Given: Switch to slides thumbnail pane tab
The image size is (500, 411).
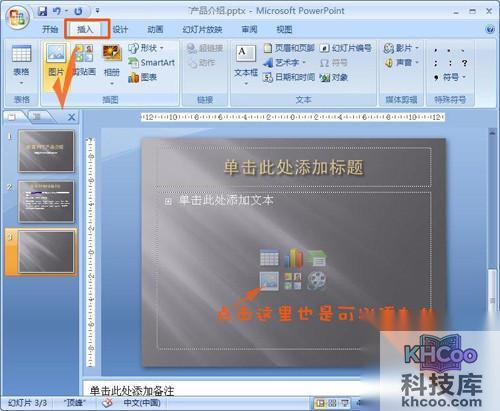Looking at the screenshot, I should coord(13,117).
